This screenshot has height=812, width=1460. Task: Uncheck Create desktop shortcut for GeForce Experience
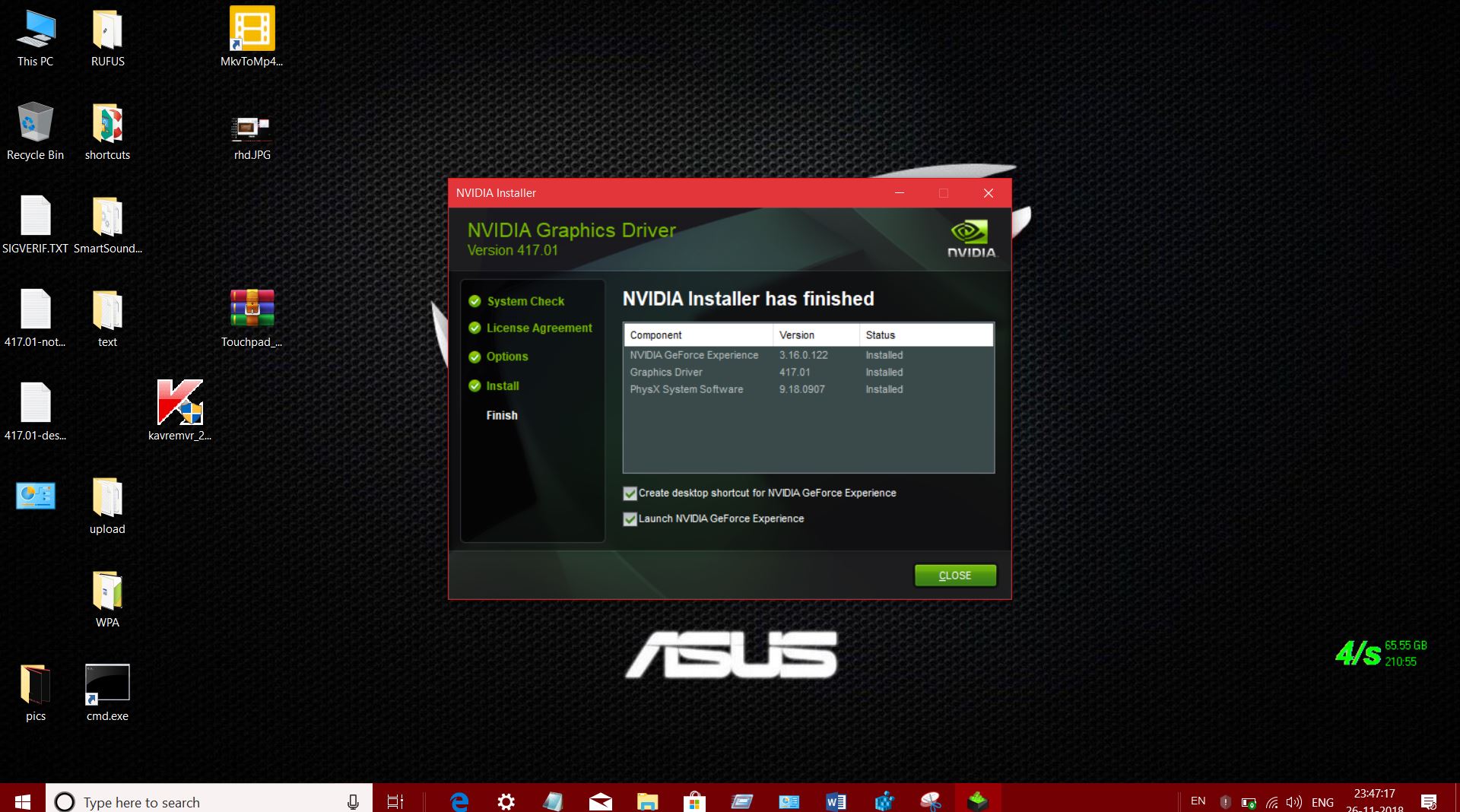630,493
